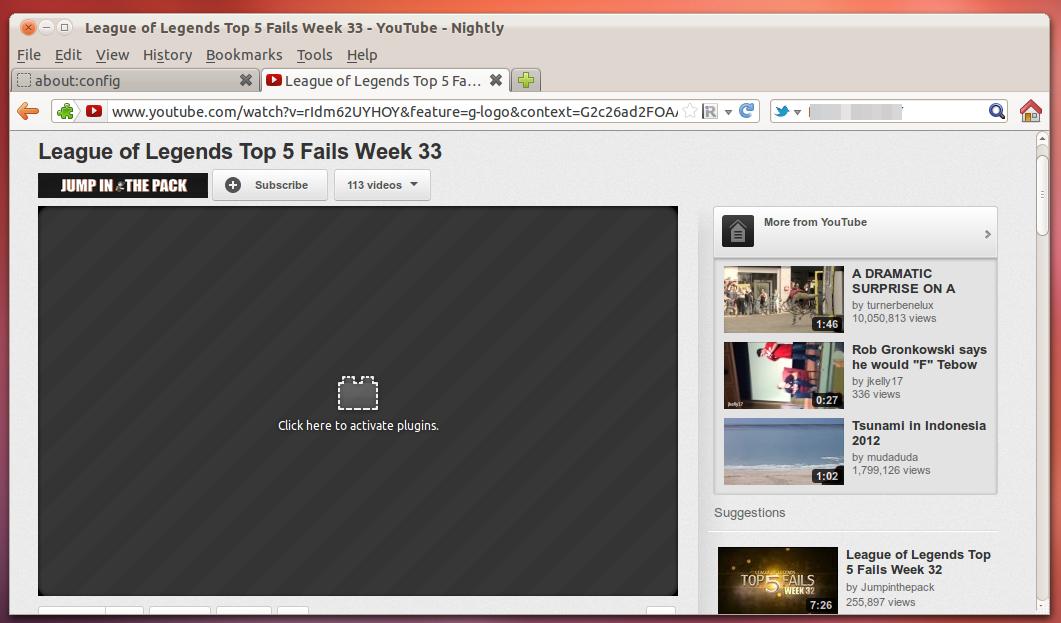
Task: Close the League of Legends tab
Action: (496, 80)
